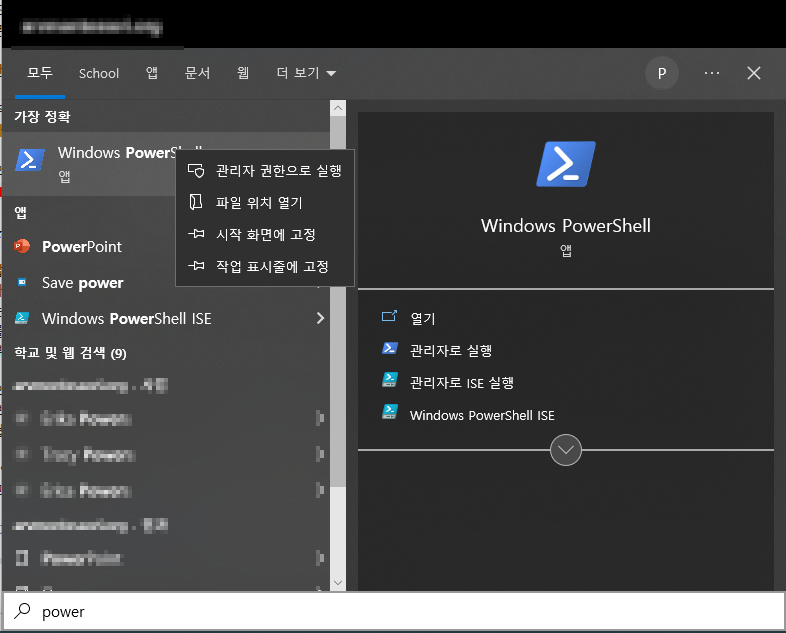Switch to the School tab
Viewport: 786px width, 633px height.
point(99,74)
